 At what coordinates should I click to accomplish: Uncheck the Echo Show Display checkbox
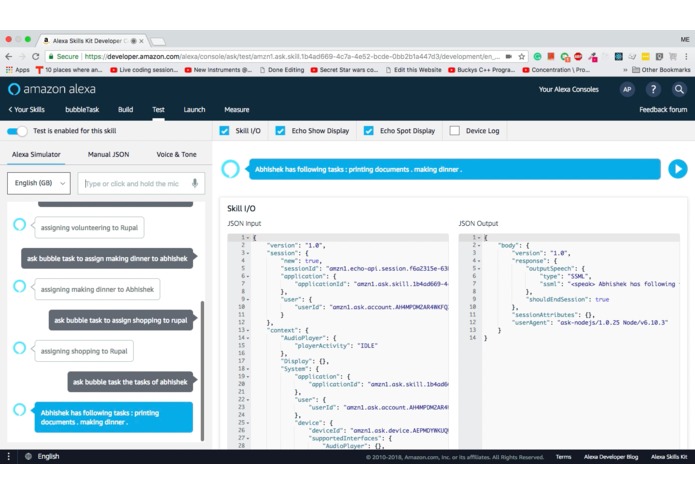click(x=280, y=131)
